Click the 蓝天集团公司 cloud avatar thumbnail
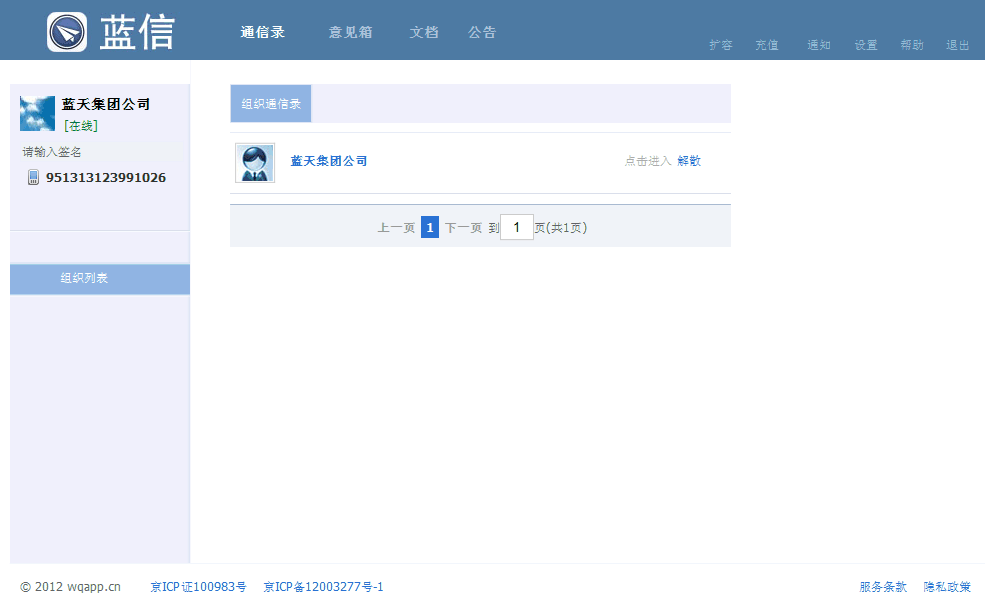985x611 pixels. point(37,113)
